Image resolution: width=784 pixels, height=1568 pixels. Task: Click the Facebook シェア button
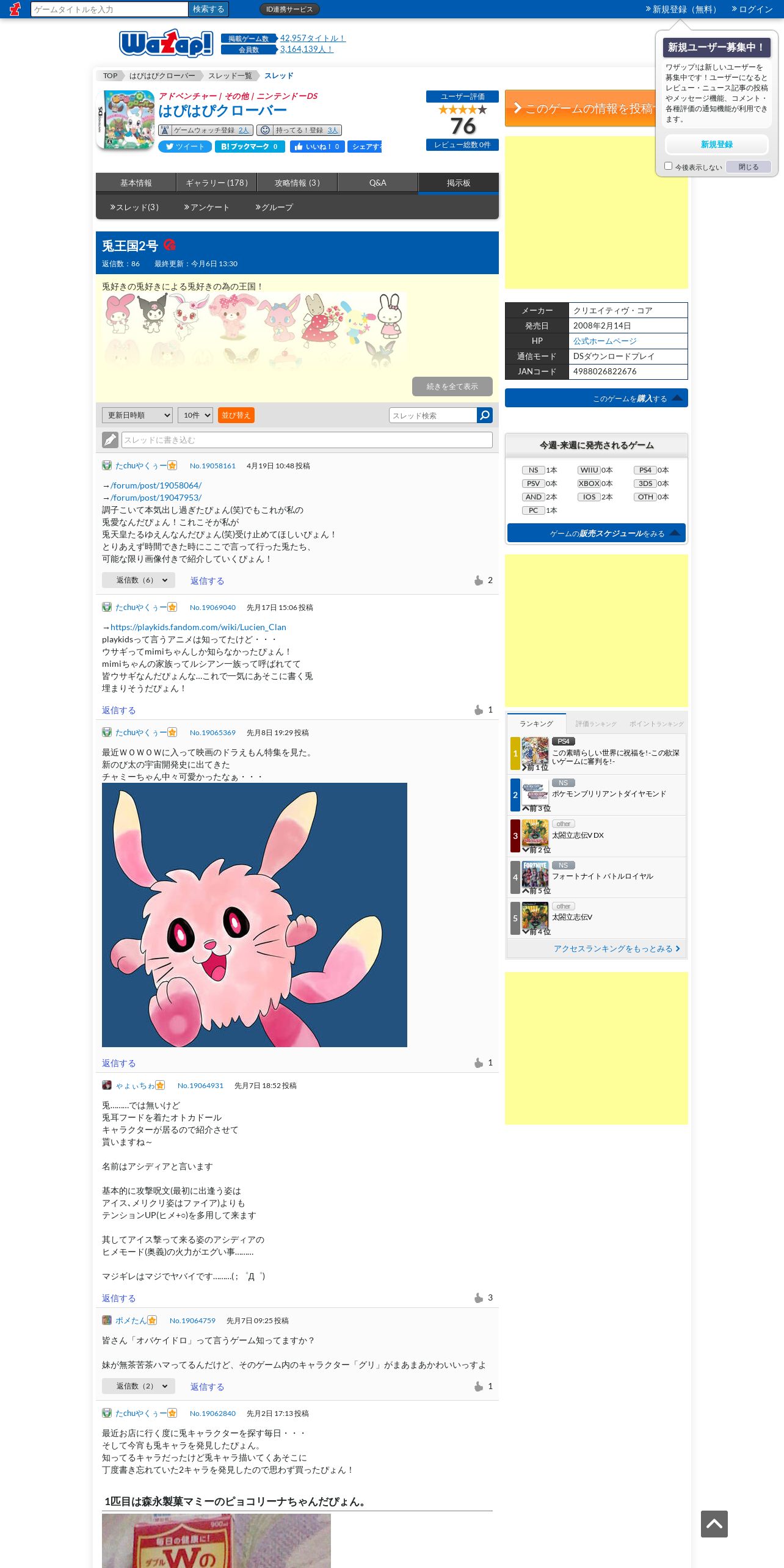365,147
